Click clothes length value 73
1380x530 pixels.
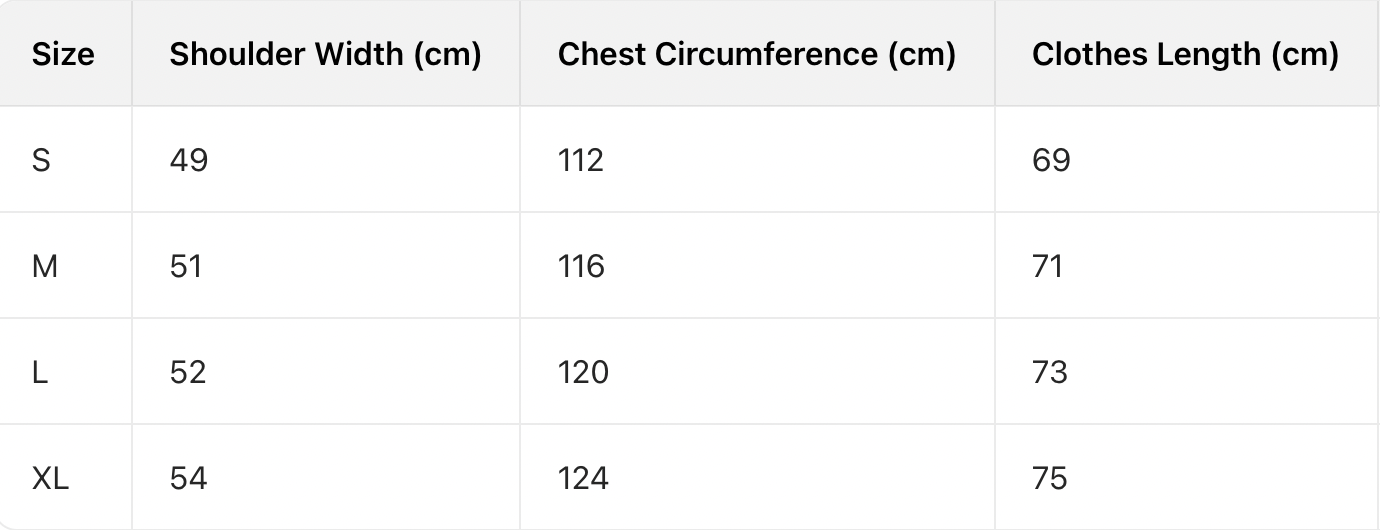tap(1050, 372)
